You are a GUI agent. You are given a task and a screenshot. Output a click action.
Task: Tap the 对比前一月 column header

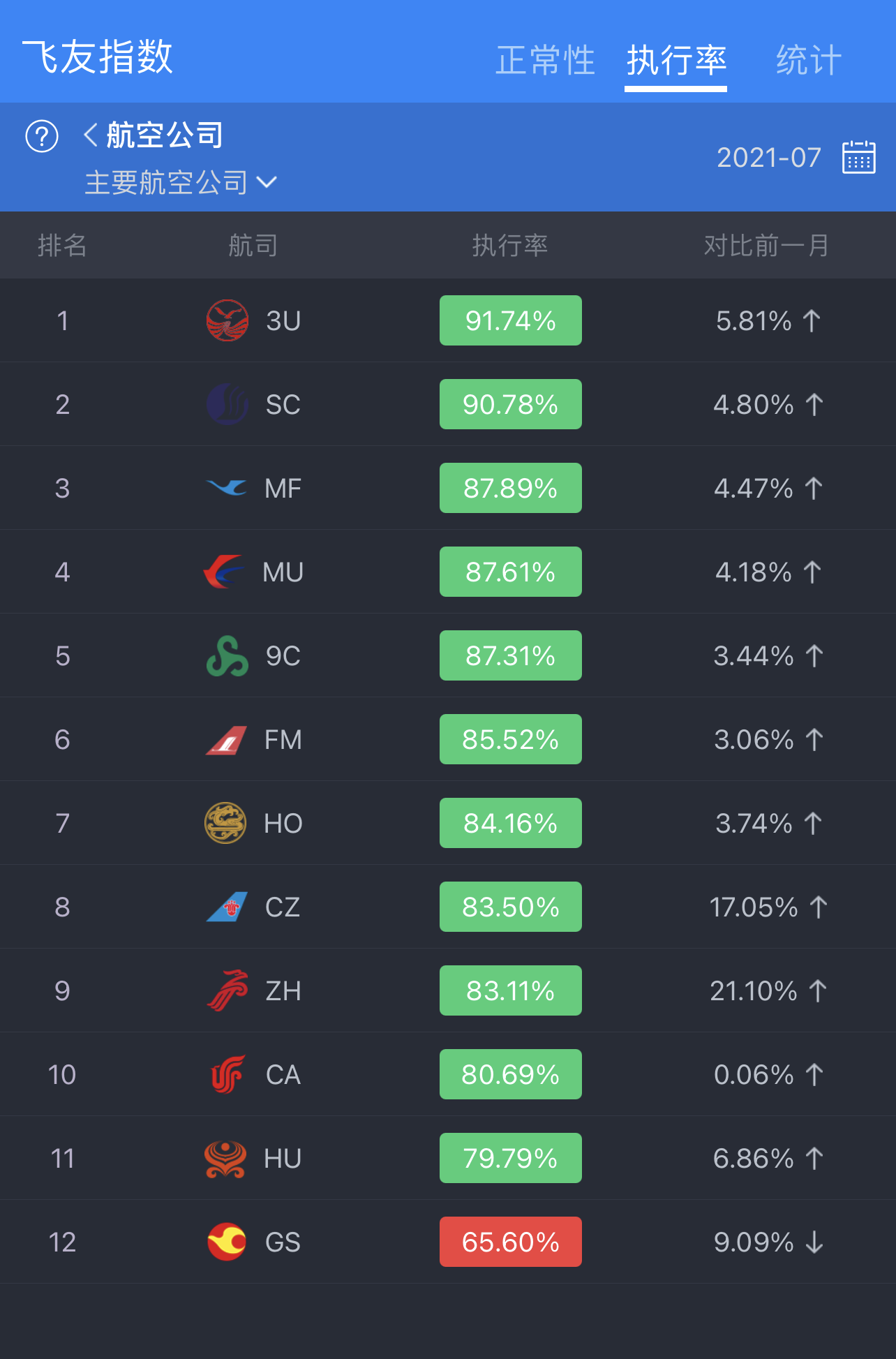[766, 246]
